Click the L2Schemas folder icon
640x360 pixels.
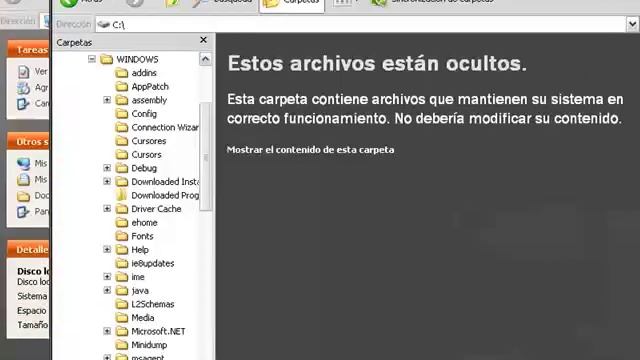(x=122, y=304)
